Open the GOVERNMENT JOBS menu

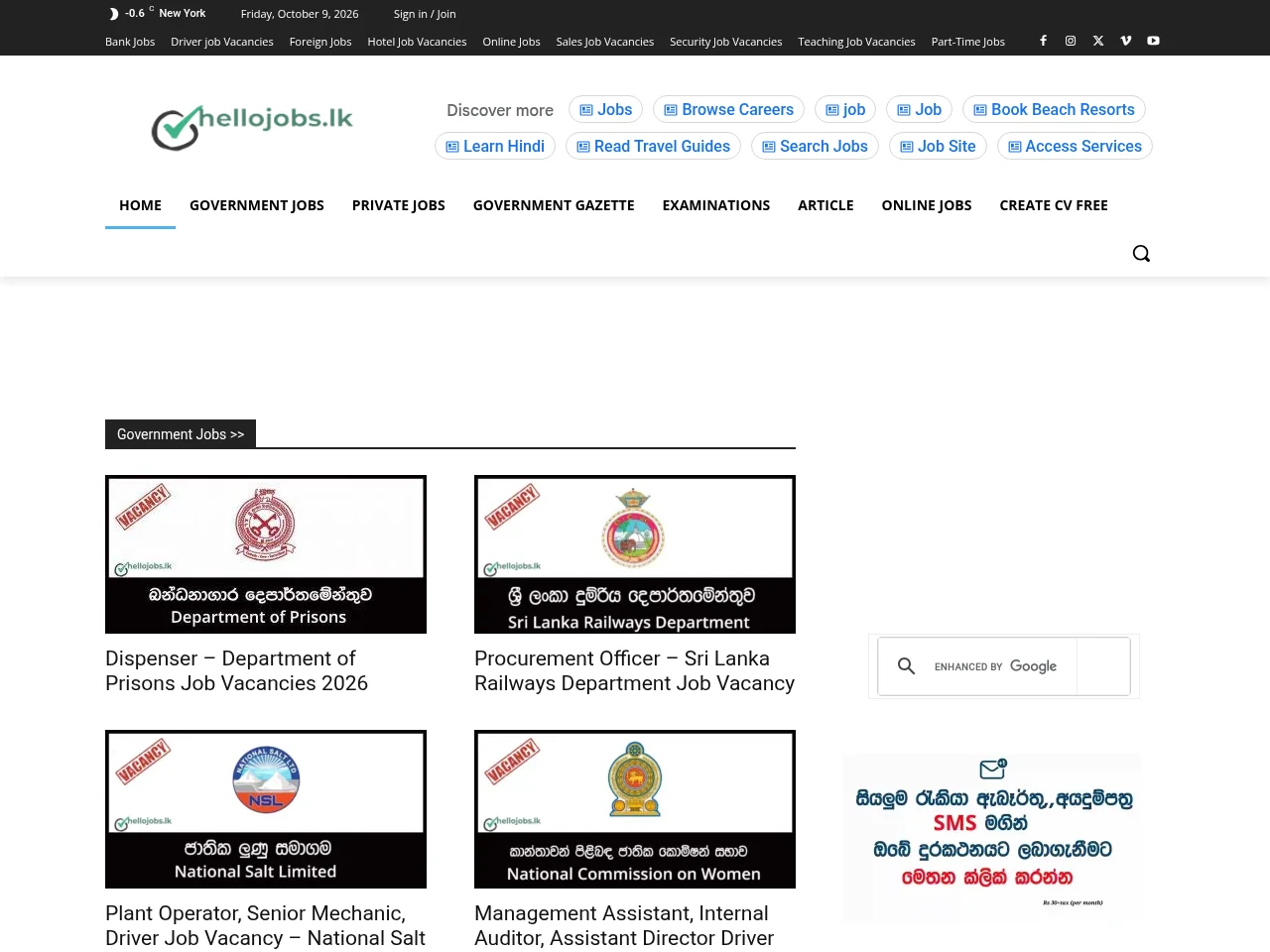(257, 205)
